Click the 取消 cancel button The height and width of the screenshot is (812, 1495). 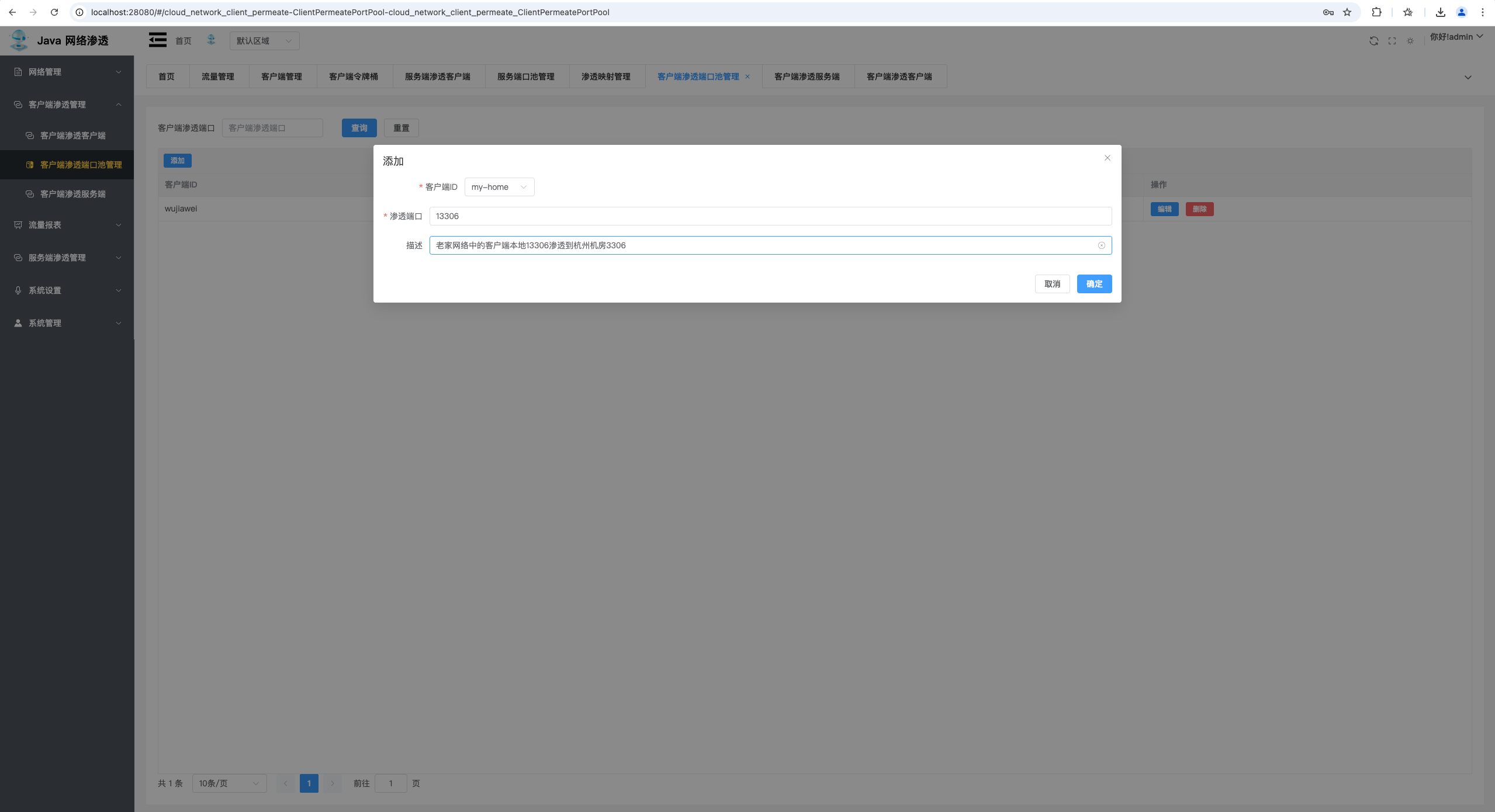[1052, 284]
